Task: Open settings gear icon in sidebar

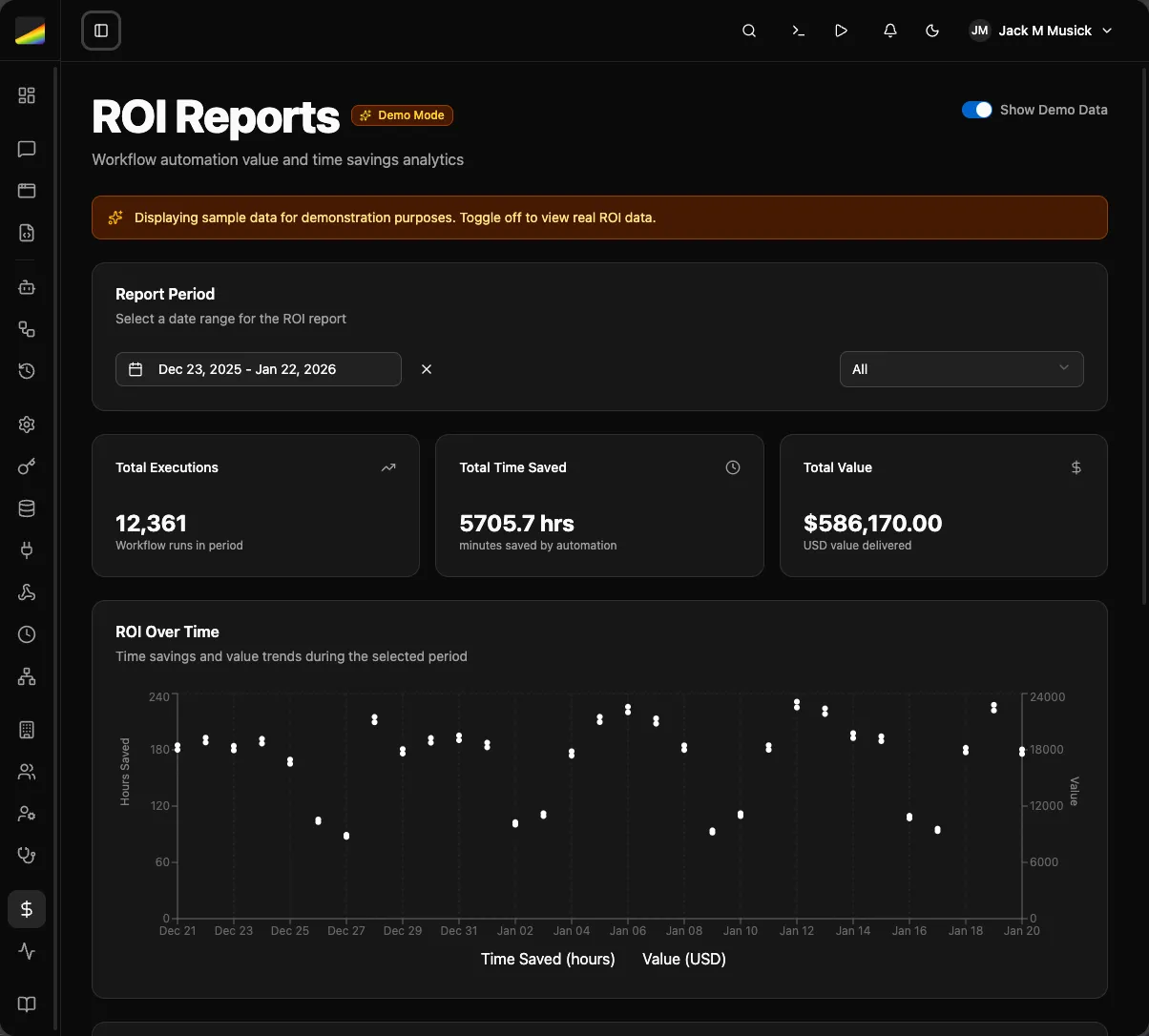Action: pyautogui.click(x=27, y=425)
